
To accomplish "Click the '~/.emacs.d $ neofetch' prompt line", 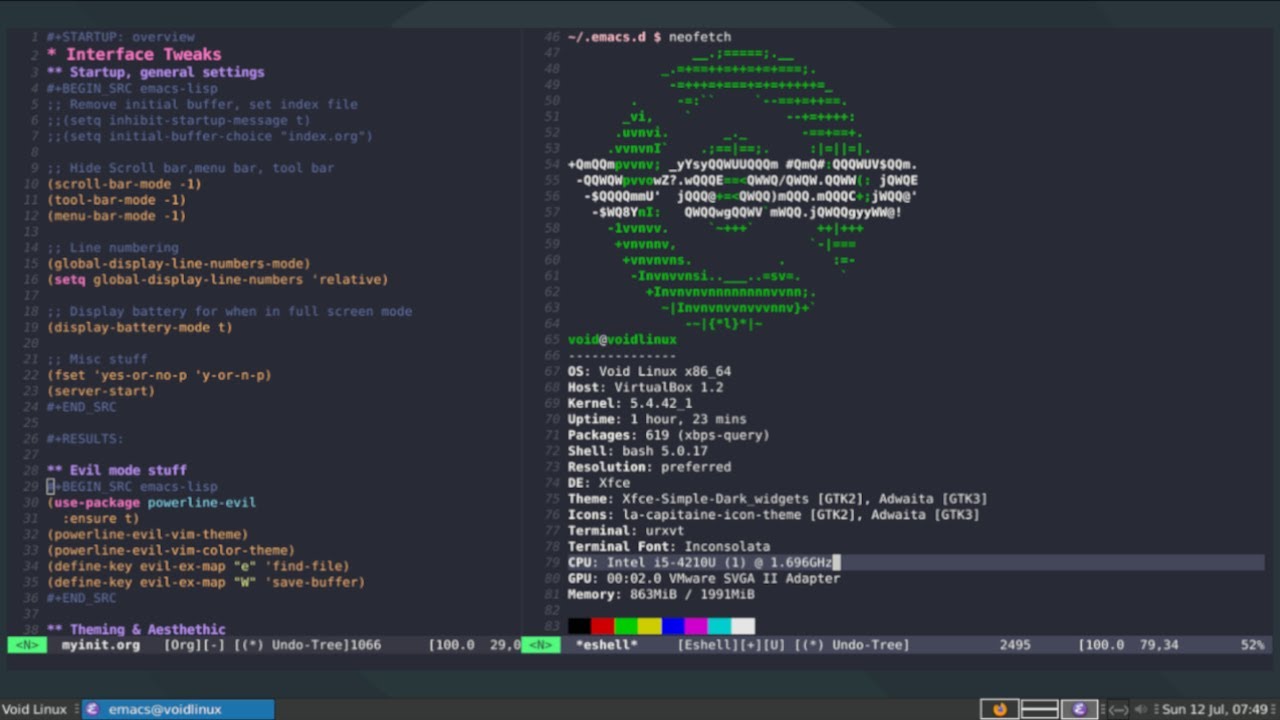I will 649,37.
